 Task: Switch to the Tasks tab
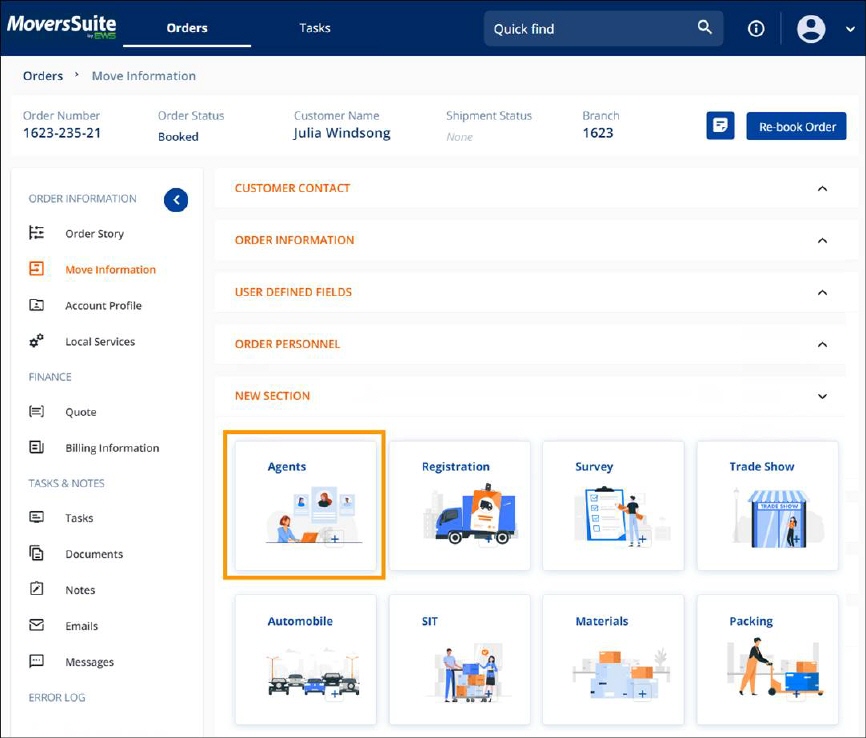pyautogui.click(x=314, y=28)
